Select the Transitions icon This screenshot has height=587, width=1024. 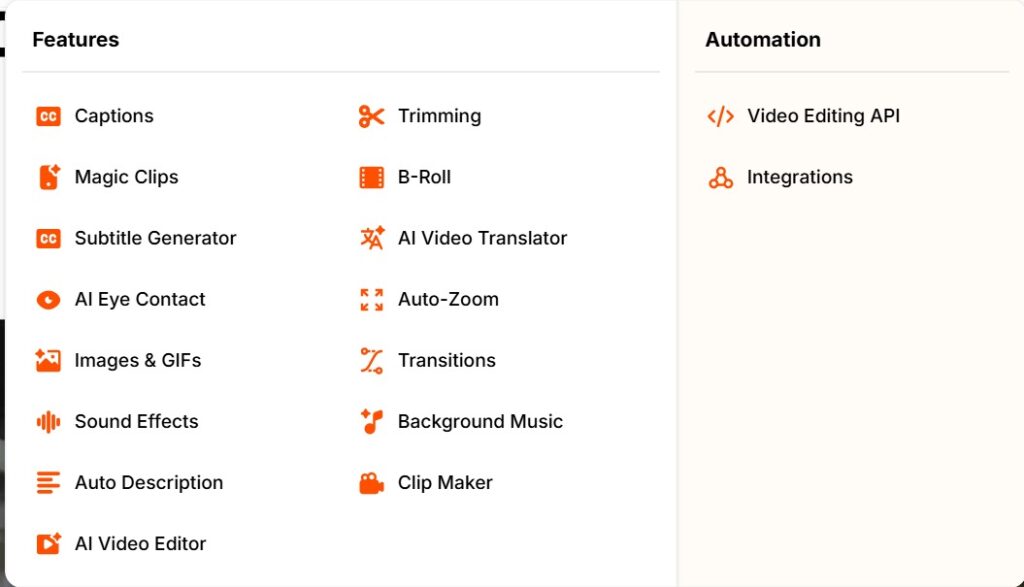(371, 360)
